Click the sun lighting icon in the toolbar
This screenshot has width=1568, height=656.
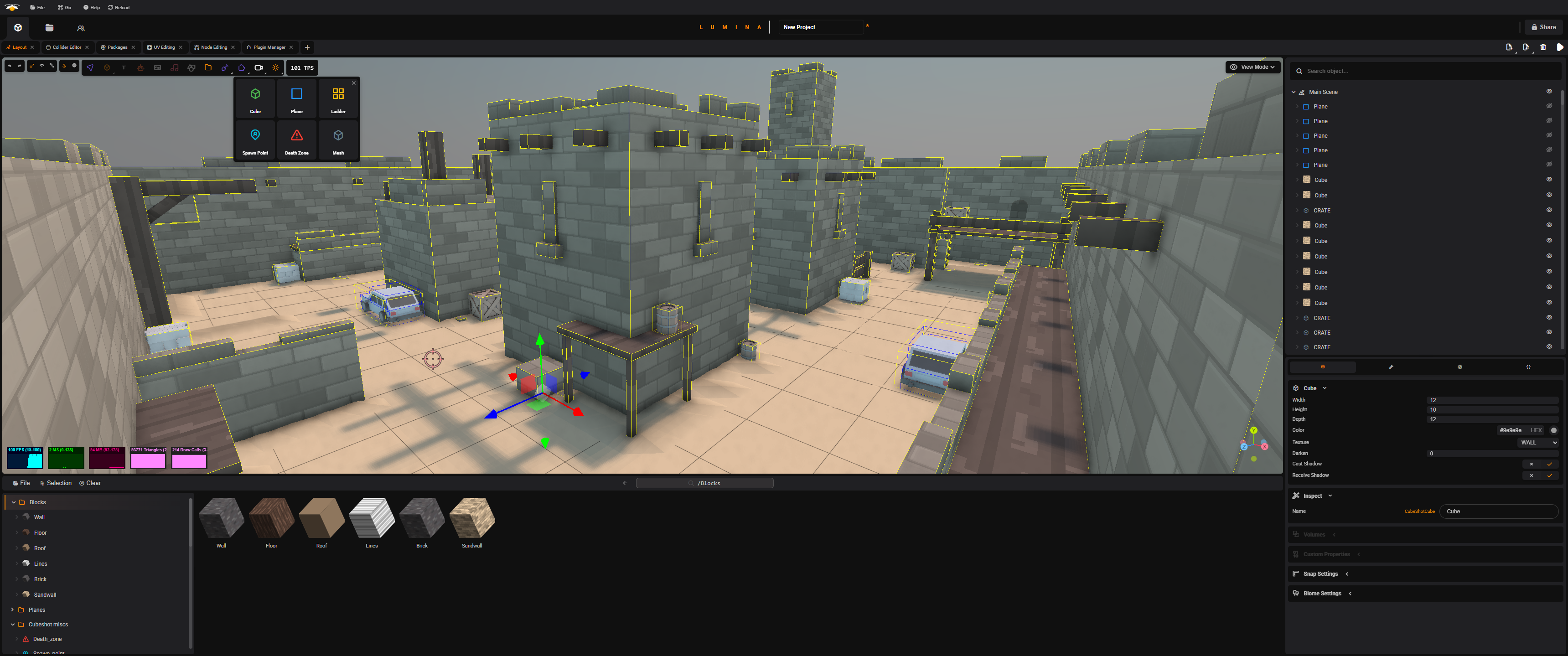point(276,67)
